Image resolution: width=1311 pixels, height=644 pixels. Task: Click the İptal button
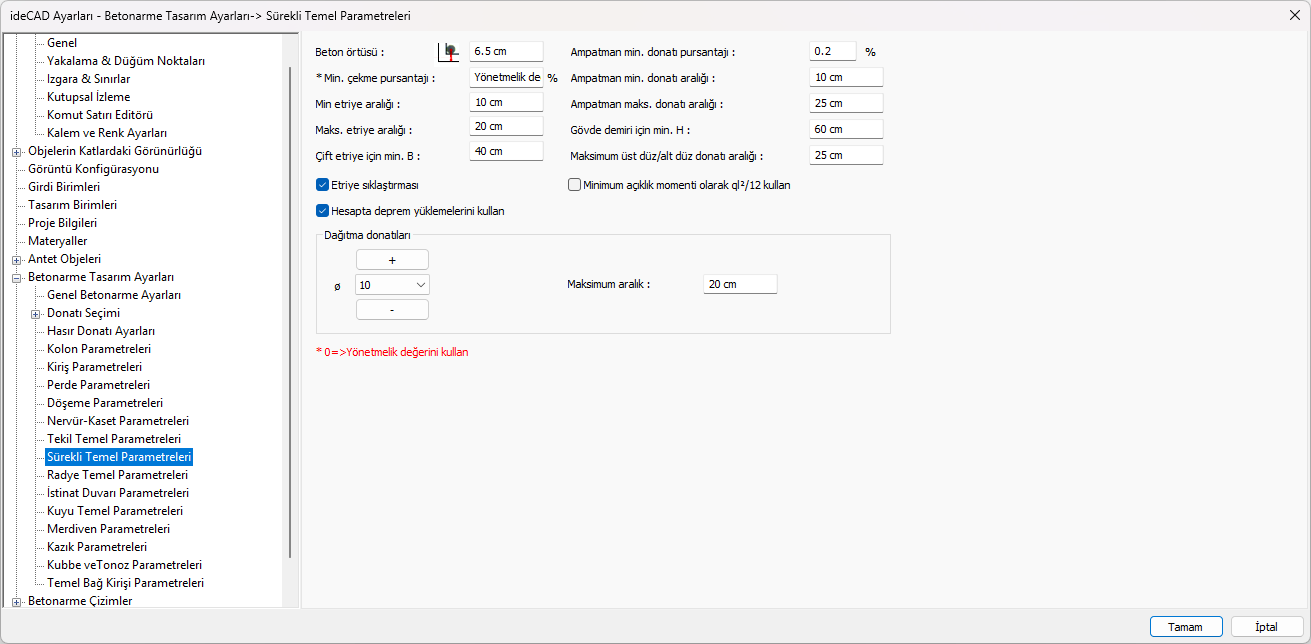pyautogui.click(x=1267, y=627)
